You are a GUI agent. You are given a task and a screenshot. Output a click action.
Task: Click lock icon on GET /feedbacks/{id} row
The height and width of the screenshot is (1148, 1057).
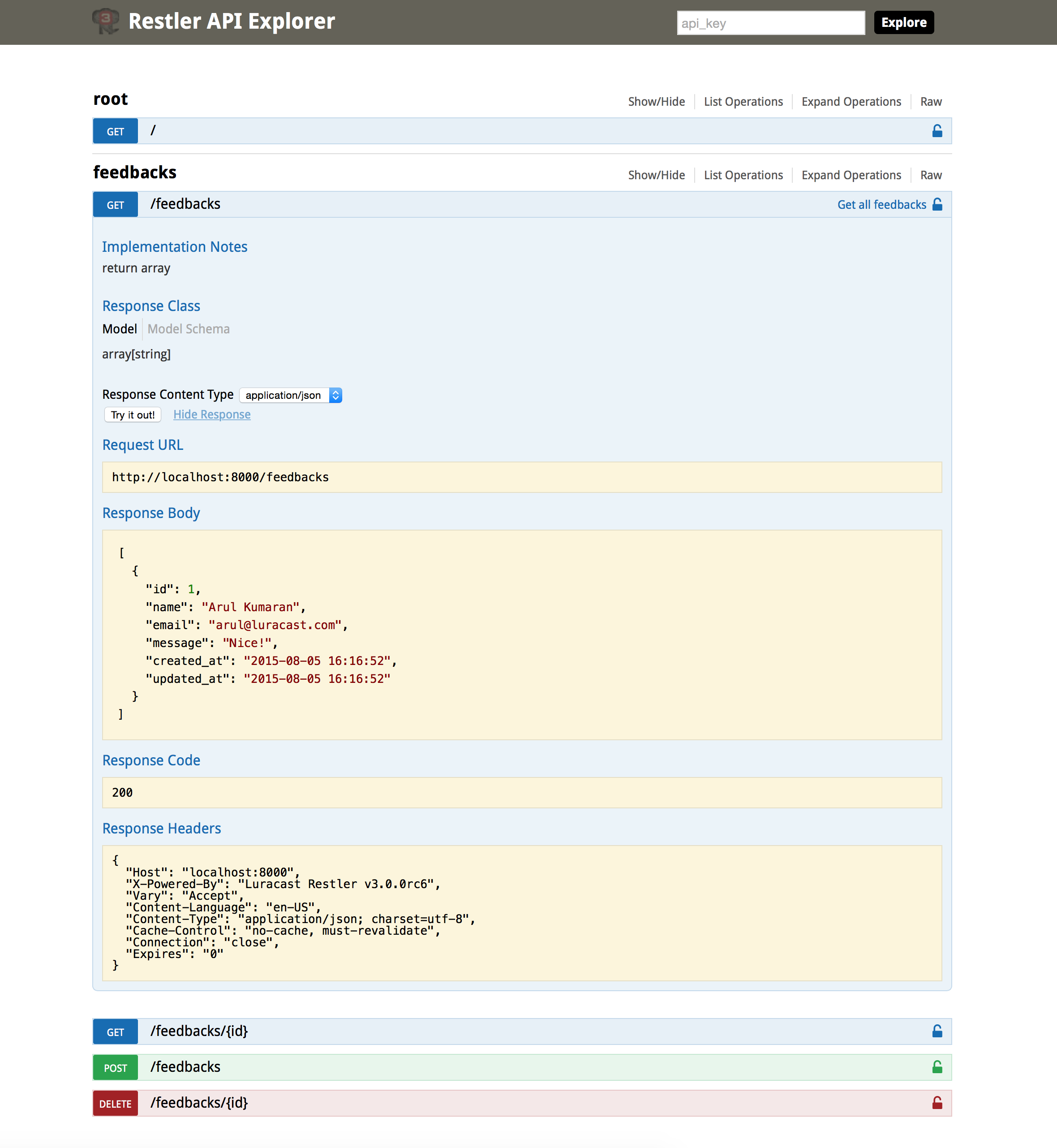click(x=937, y=1031)
